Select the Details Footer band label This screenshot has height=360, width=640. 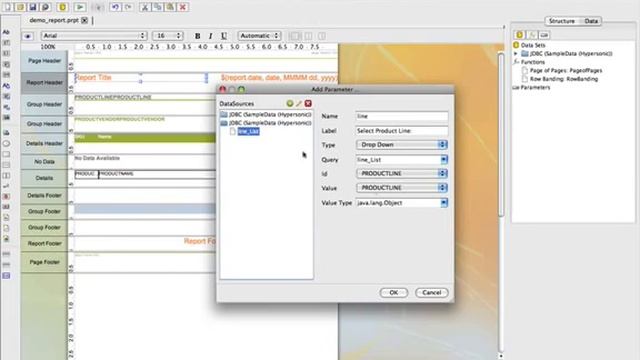point(44,196)
